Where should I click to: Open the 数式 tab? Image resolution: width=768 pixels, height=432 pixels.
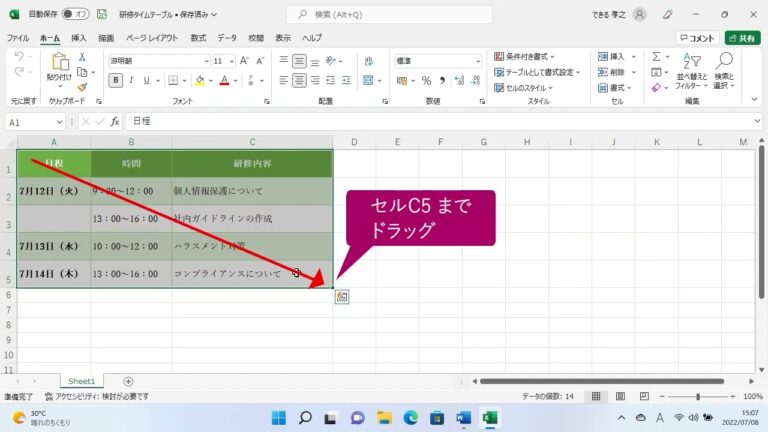(198, 38)
